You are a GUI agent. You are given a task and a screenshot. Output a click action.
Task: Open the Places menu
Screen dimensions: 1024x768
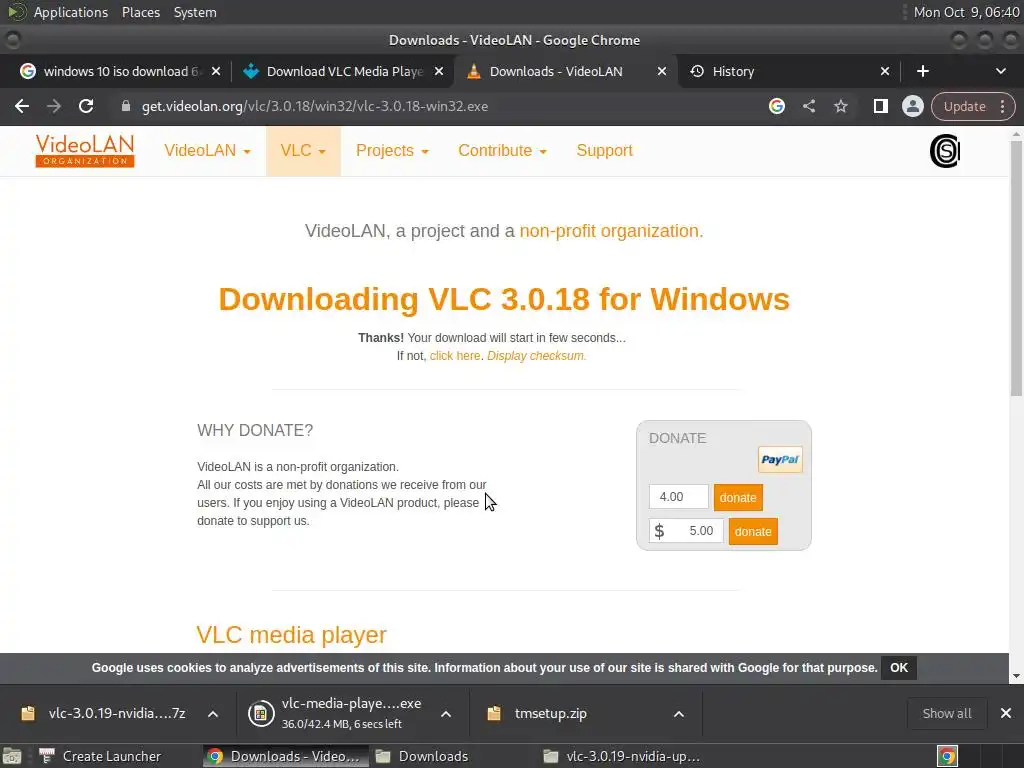pyautogui.click(x=141, y=12)
